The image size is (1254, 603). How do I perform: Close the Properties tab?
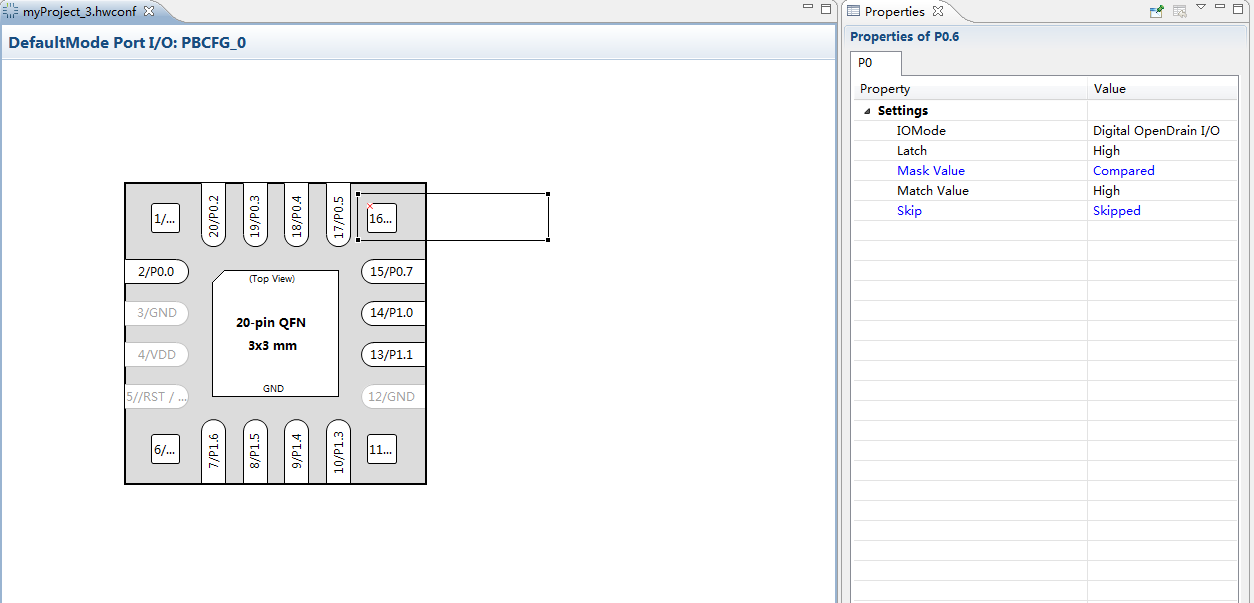(x=938, y=11)
